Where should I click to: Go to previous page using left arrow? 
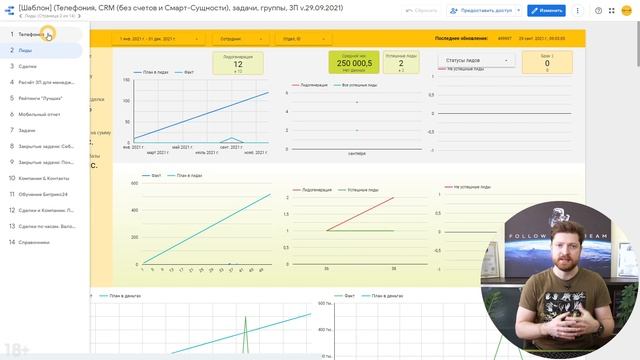pyautogui.click(x=20, y=16)
